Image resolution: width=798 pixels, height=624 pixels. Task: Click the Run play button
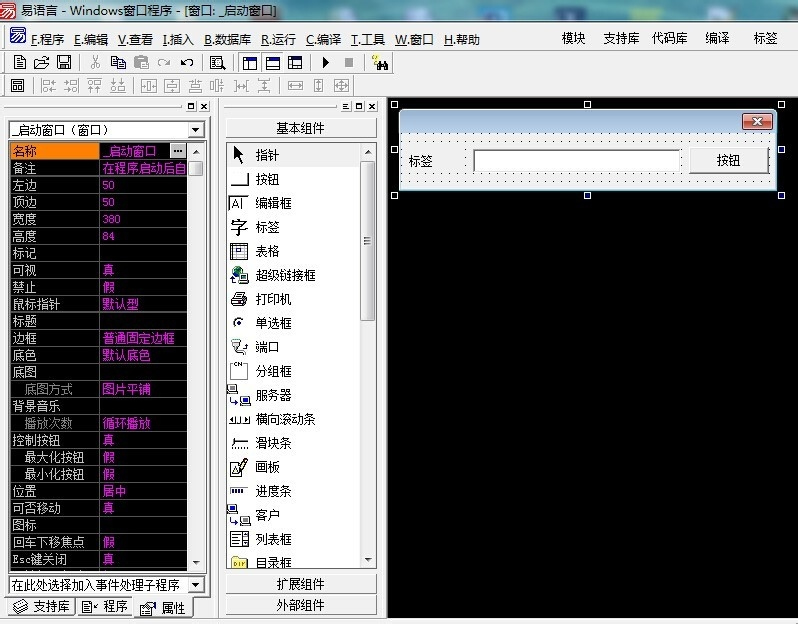(x=326, y=63)
